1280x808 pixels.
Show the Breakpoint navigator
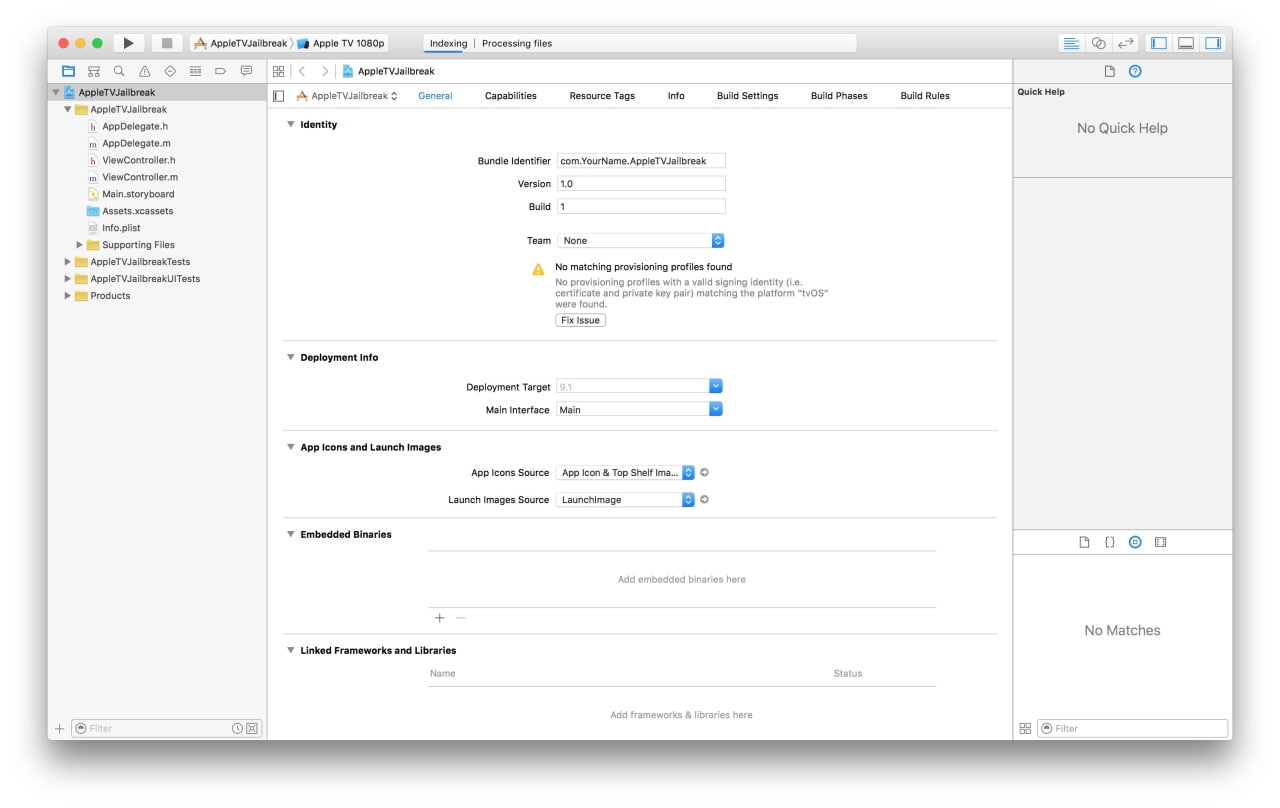[220, 71]
